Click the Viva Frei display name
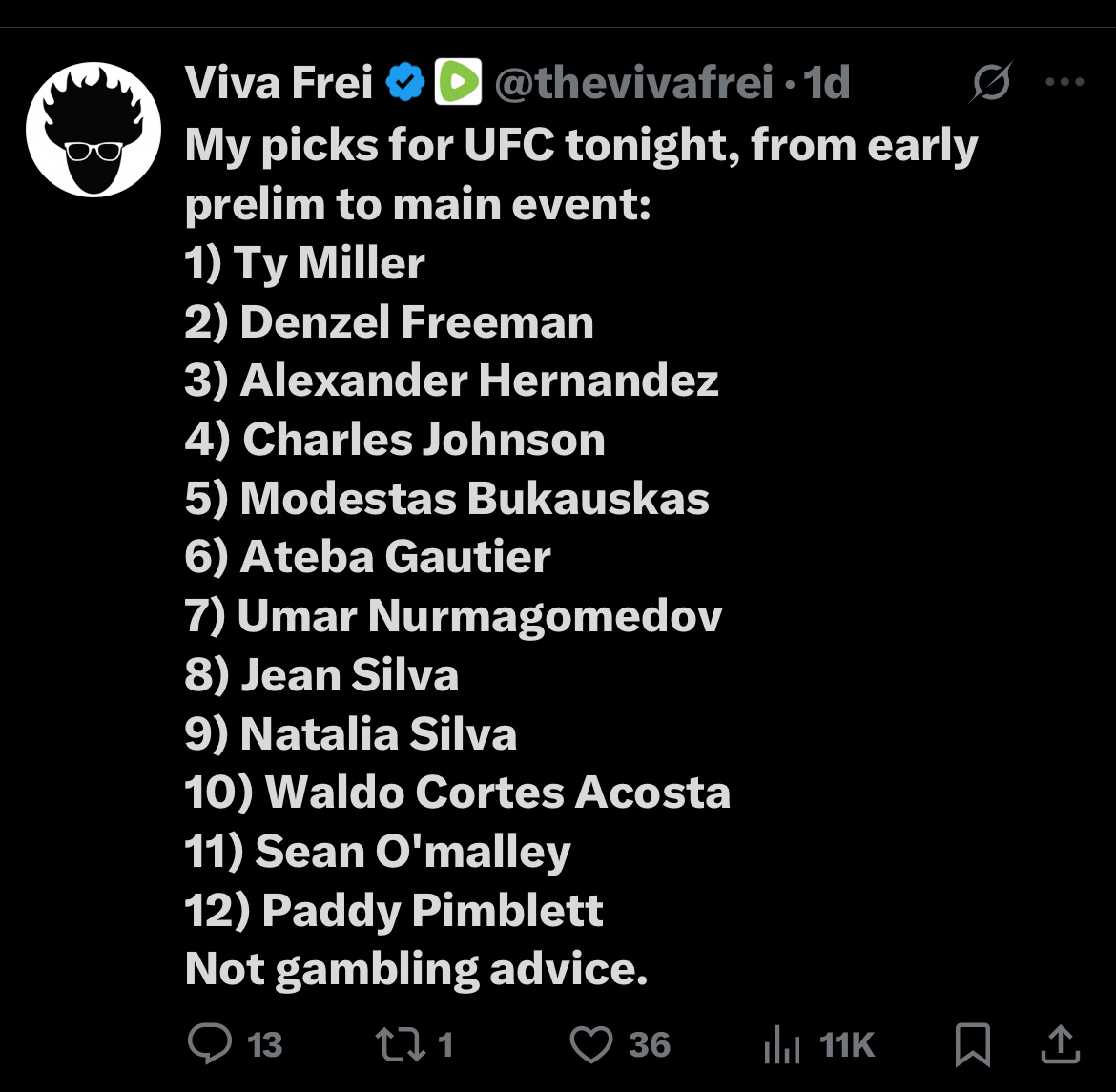This screenshot has width=1116, height=1092. (279, 84)
